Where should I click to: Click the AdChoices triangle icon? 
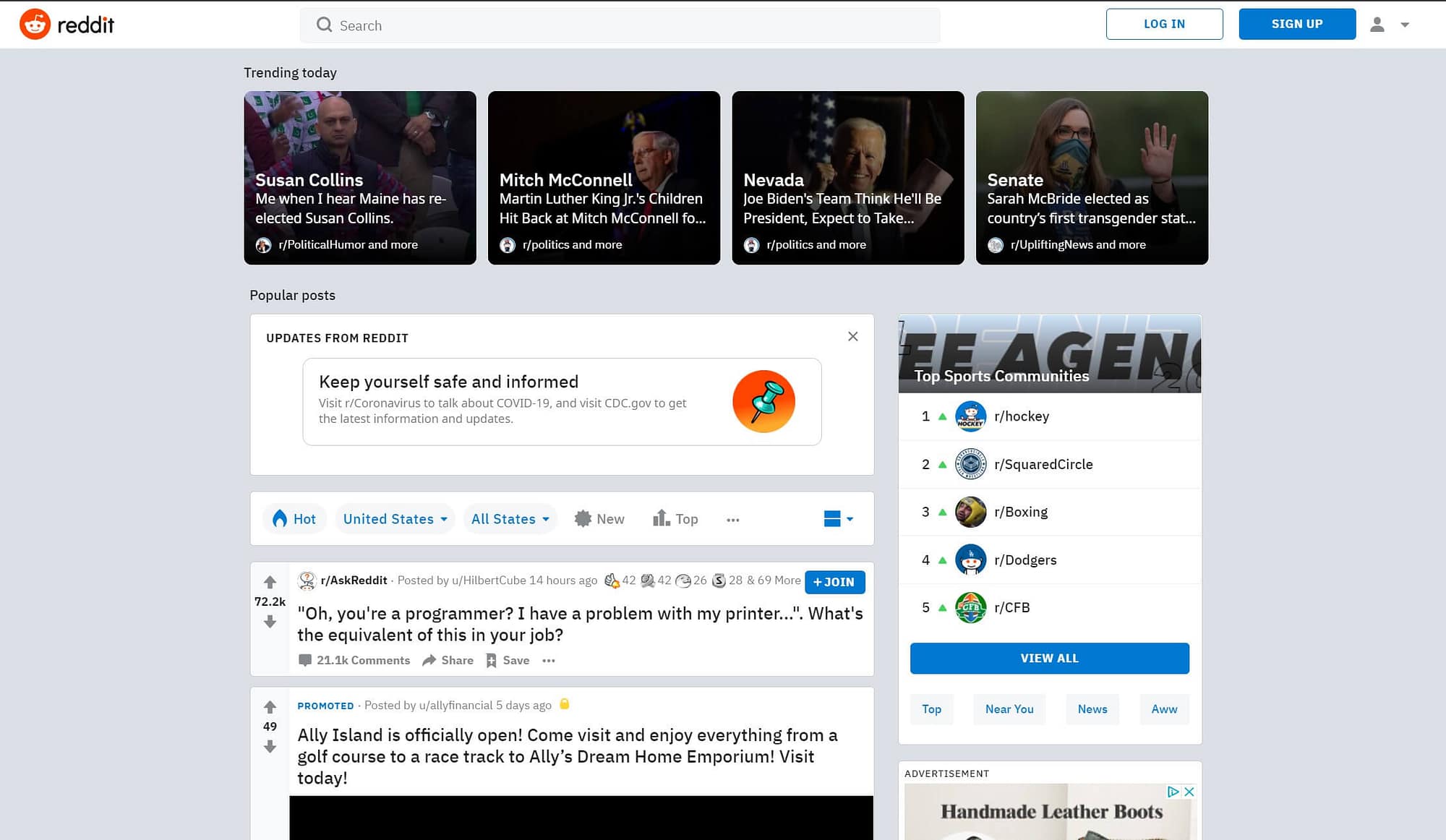1173,792
